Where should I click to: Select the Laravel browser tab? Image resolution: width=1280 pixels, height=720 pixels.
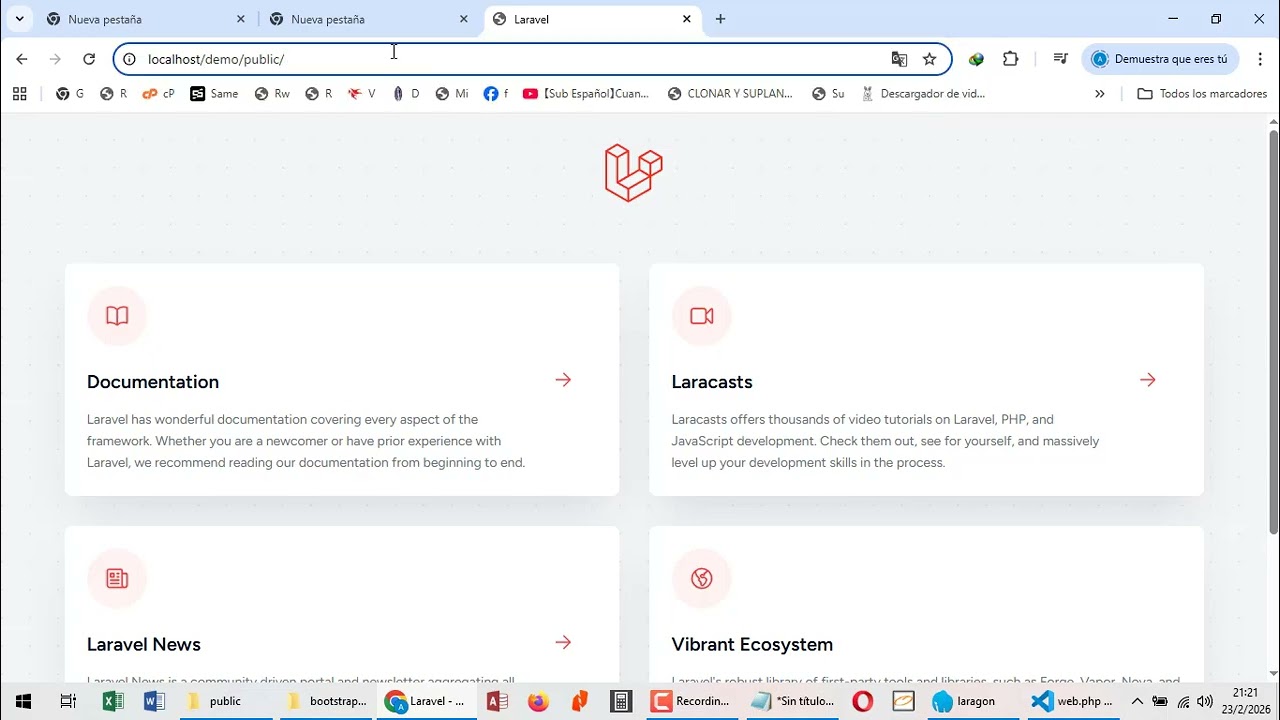point(593,19)
